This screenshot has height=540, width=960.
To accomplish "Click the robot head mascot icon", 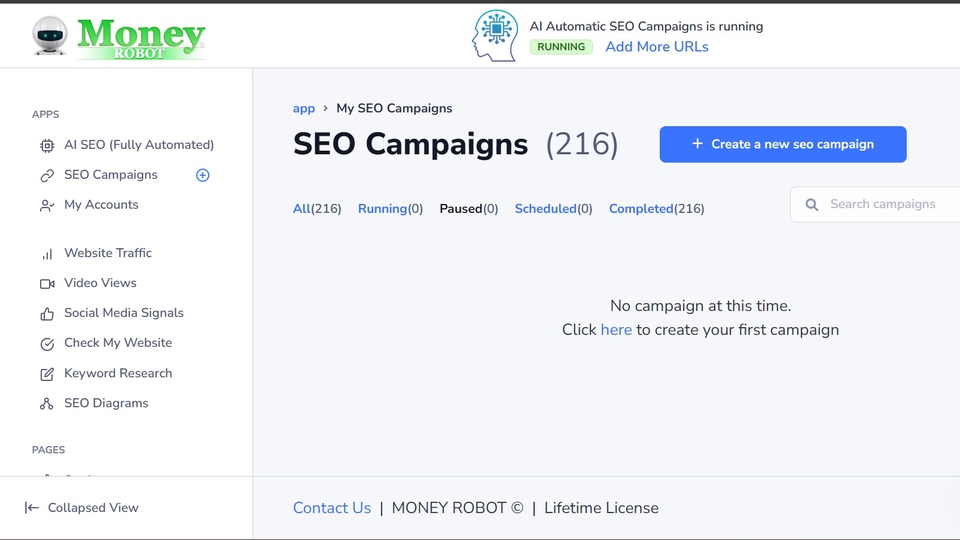I will click(50, 36).
